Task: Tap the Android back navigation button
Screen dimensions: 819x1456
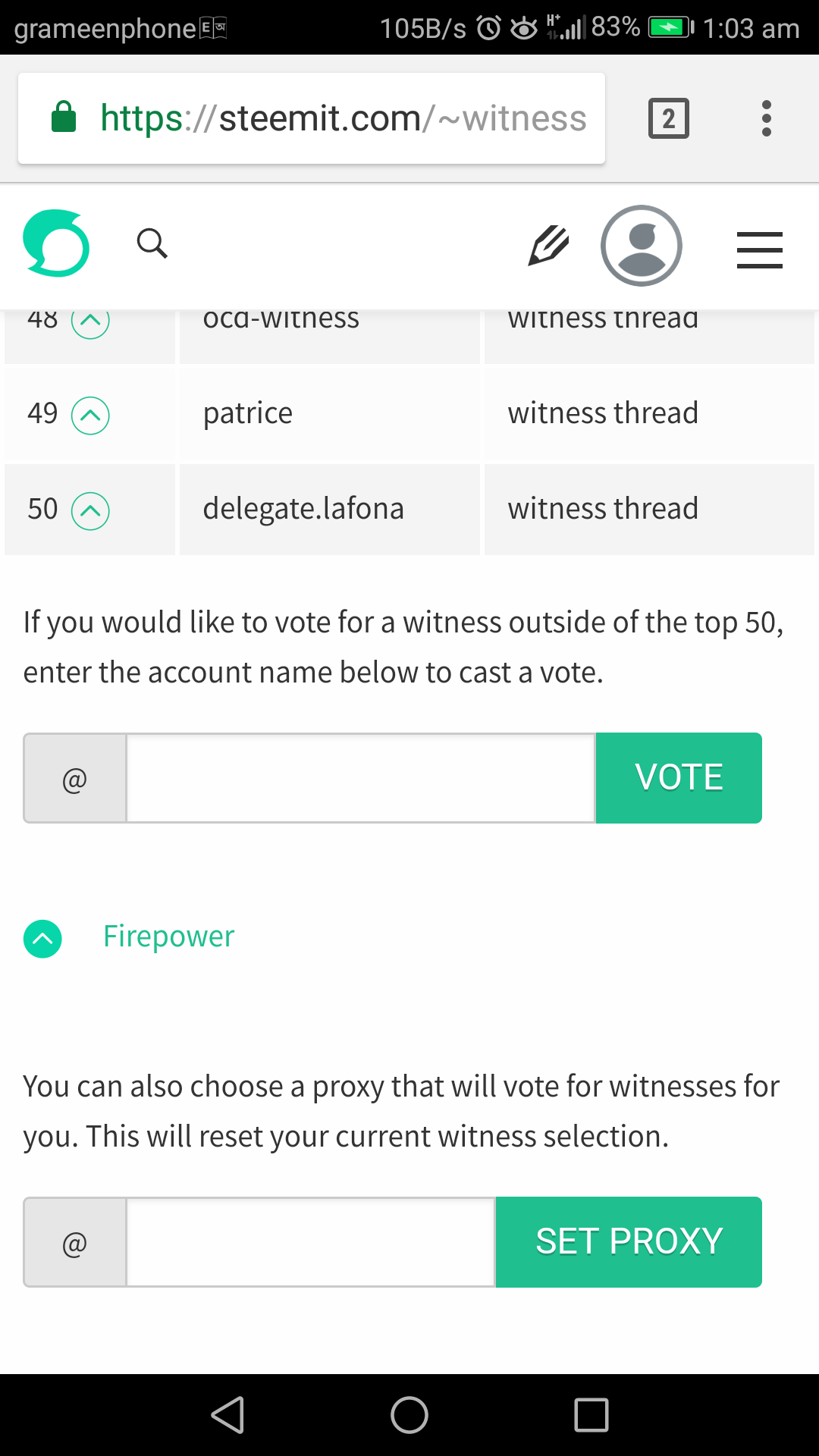Action: [227, 1415]
